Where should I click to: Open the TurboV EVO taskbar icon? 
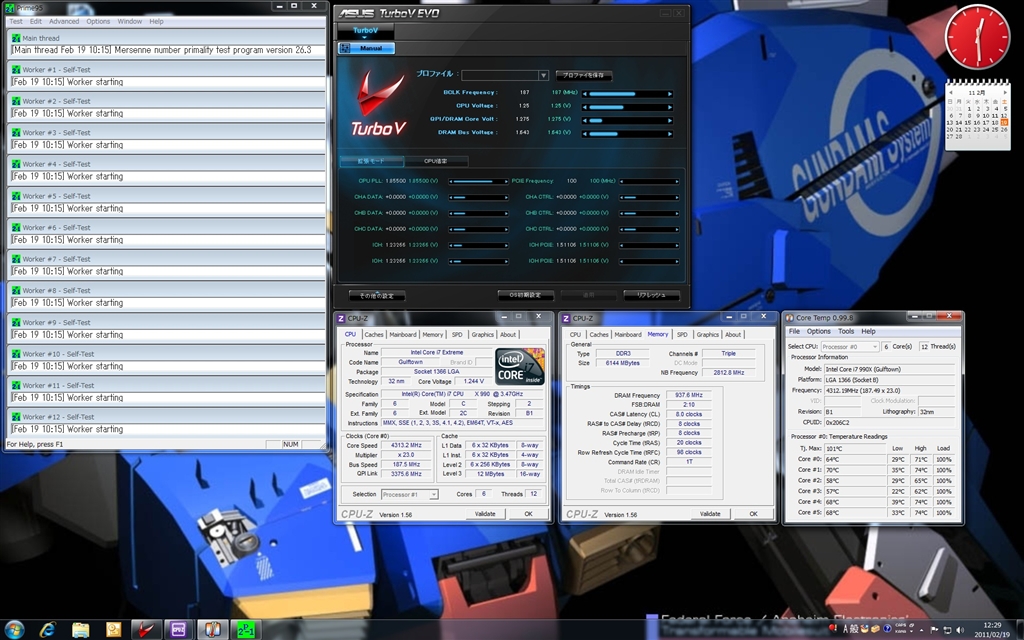(x=146, y=628)
